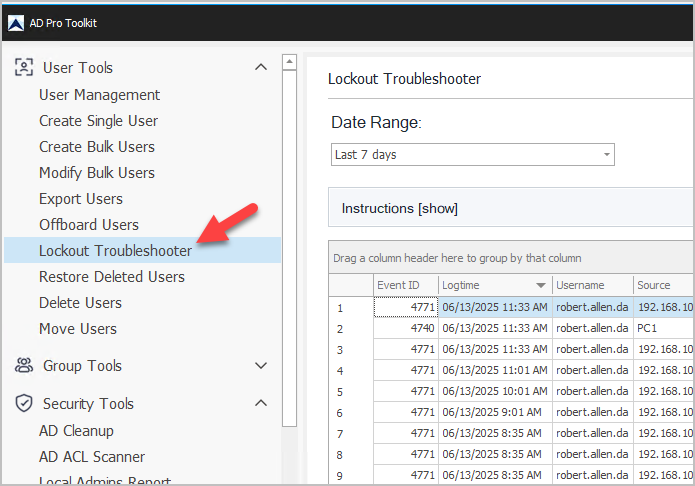
Task: Click logtime 06/13/2025 10:01 AM cell
Action: [495, 391]
